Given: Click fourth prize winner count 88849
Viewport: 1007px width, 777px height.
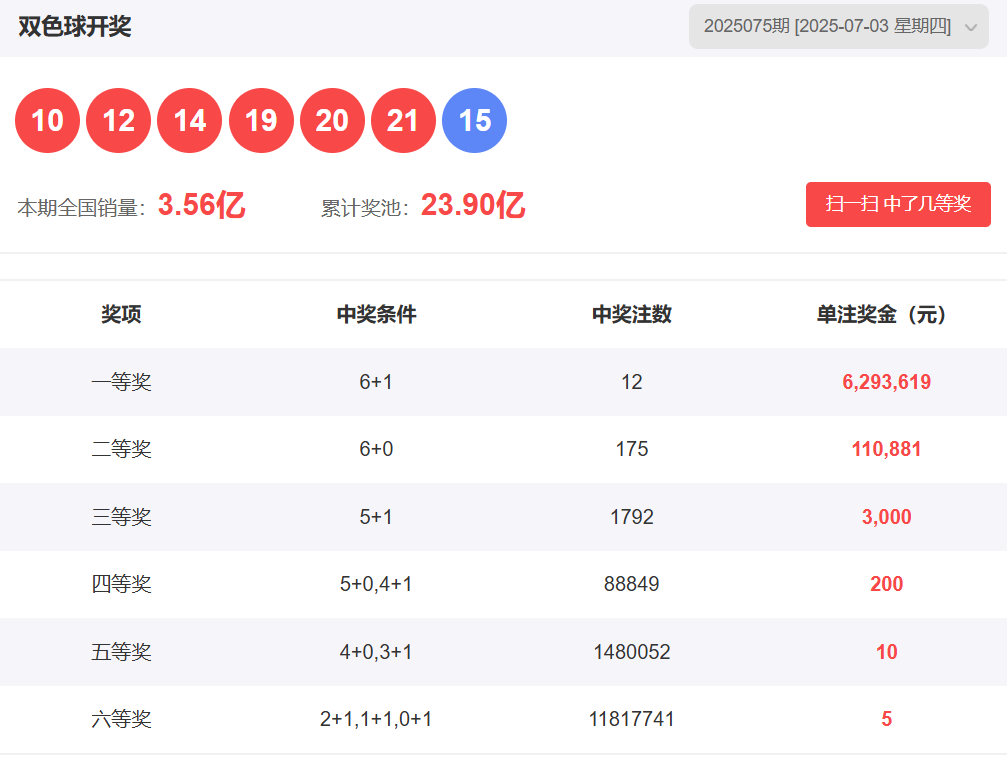Looking at the screenshot, I should pyautogui.click(x=632, y=584).
